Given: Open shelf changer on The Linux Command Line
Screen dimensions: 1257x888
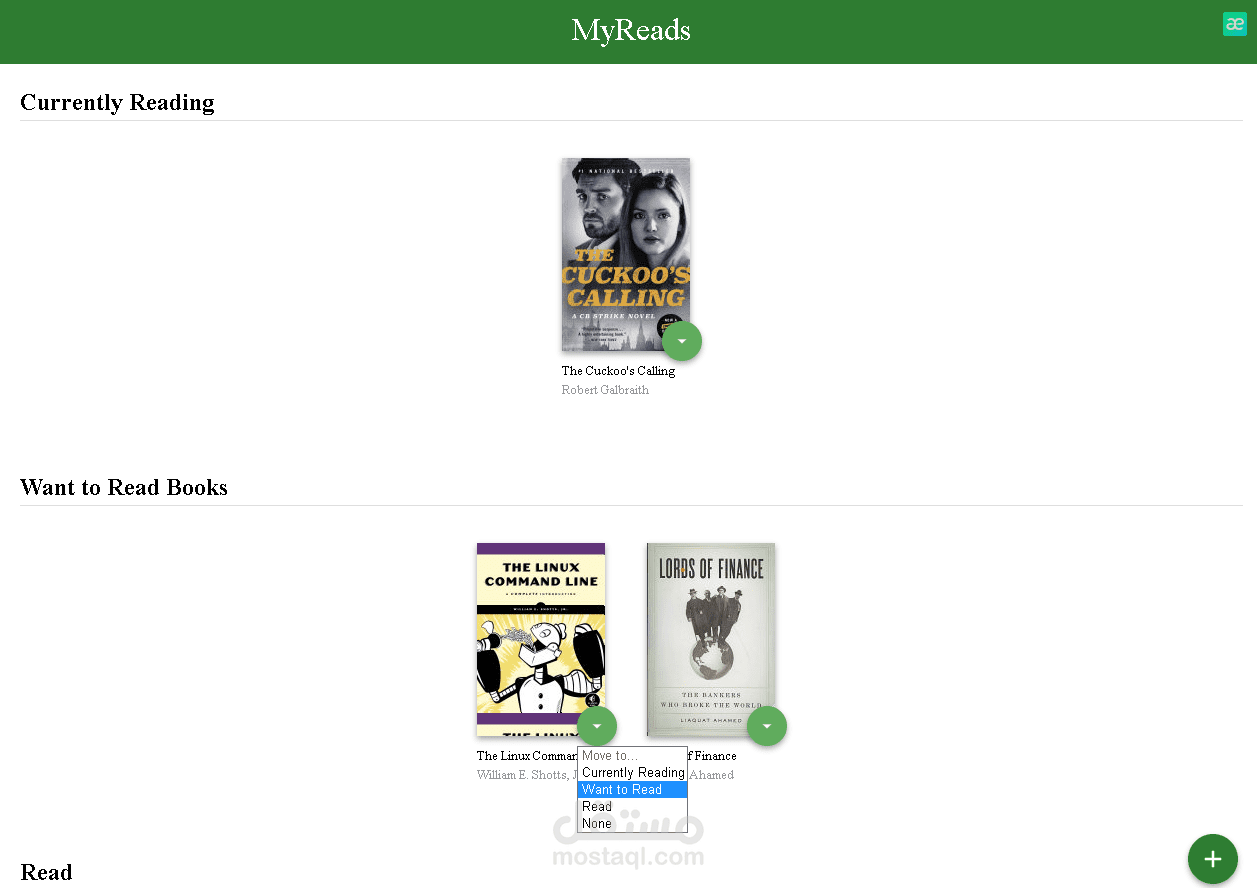Looking at the screenshot, I should coord(597,726).
